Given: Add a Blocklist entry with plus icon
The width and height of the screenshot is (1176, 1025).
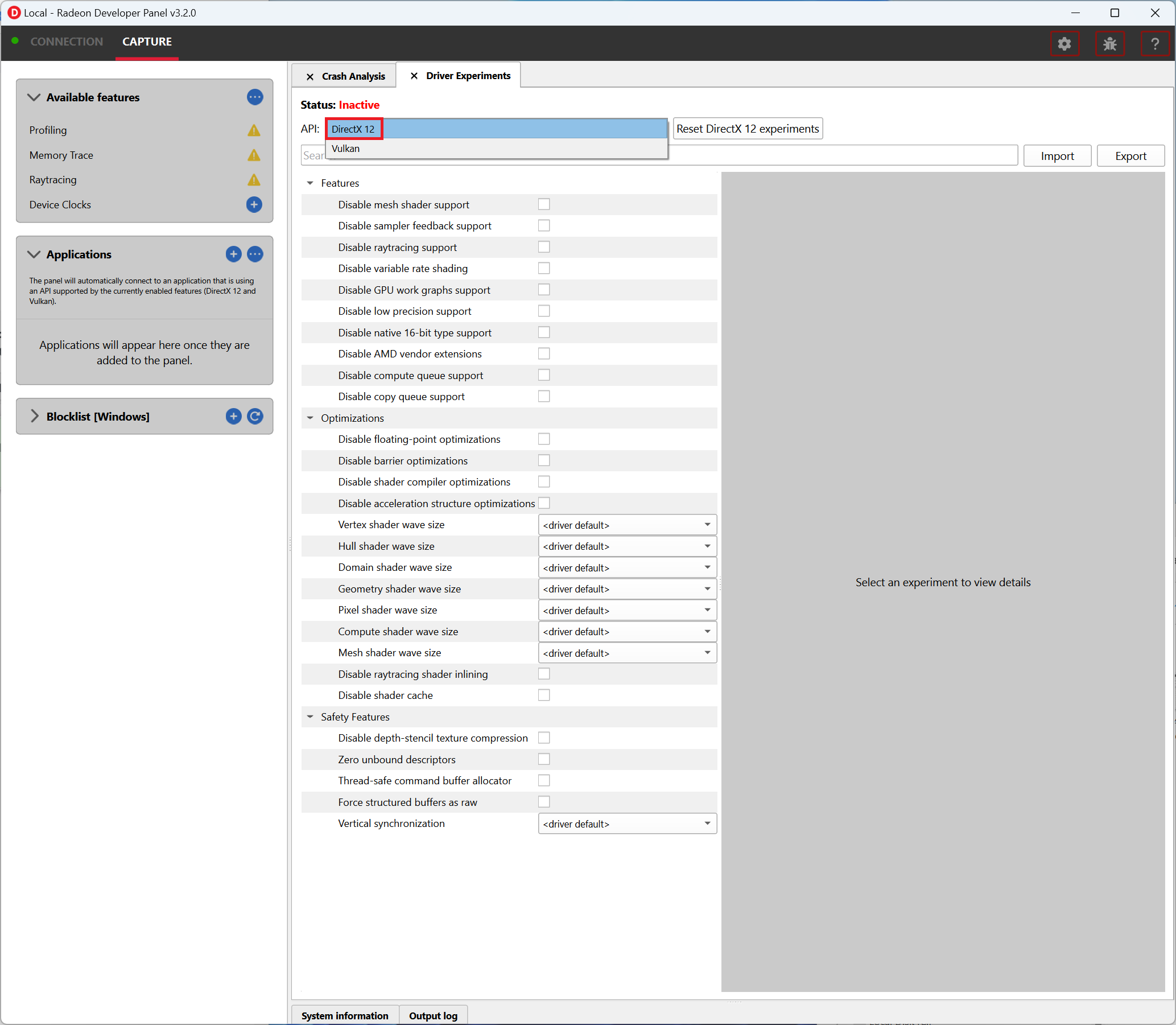Looking at the screenshot, I should pyautogui.click(x=233, y=417).
